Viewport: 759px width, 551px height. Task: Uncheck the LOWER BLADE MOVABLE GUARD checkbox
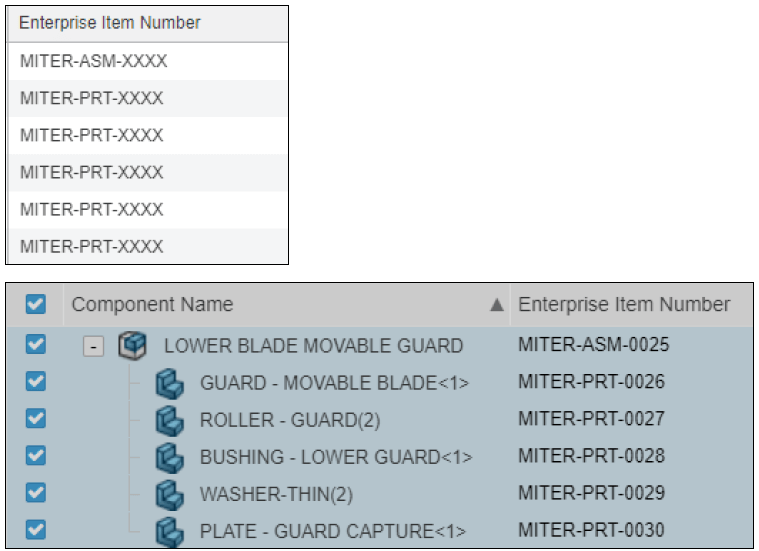[36, 345]
